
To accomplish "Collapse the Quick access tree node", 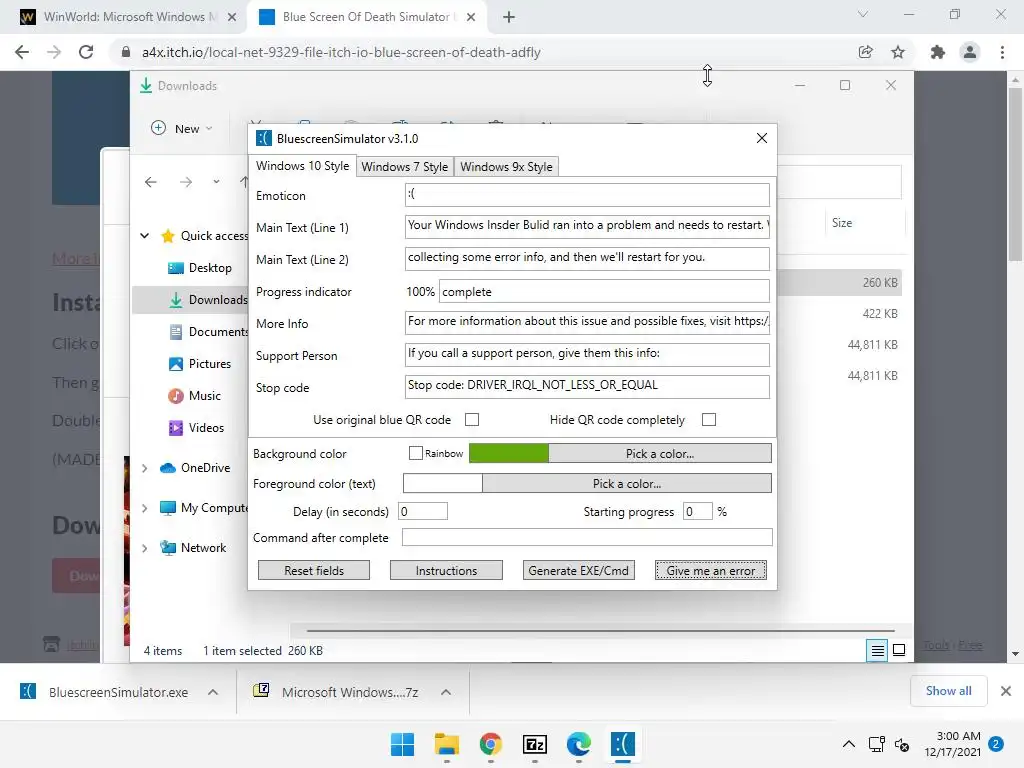I will [145, 236].
